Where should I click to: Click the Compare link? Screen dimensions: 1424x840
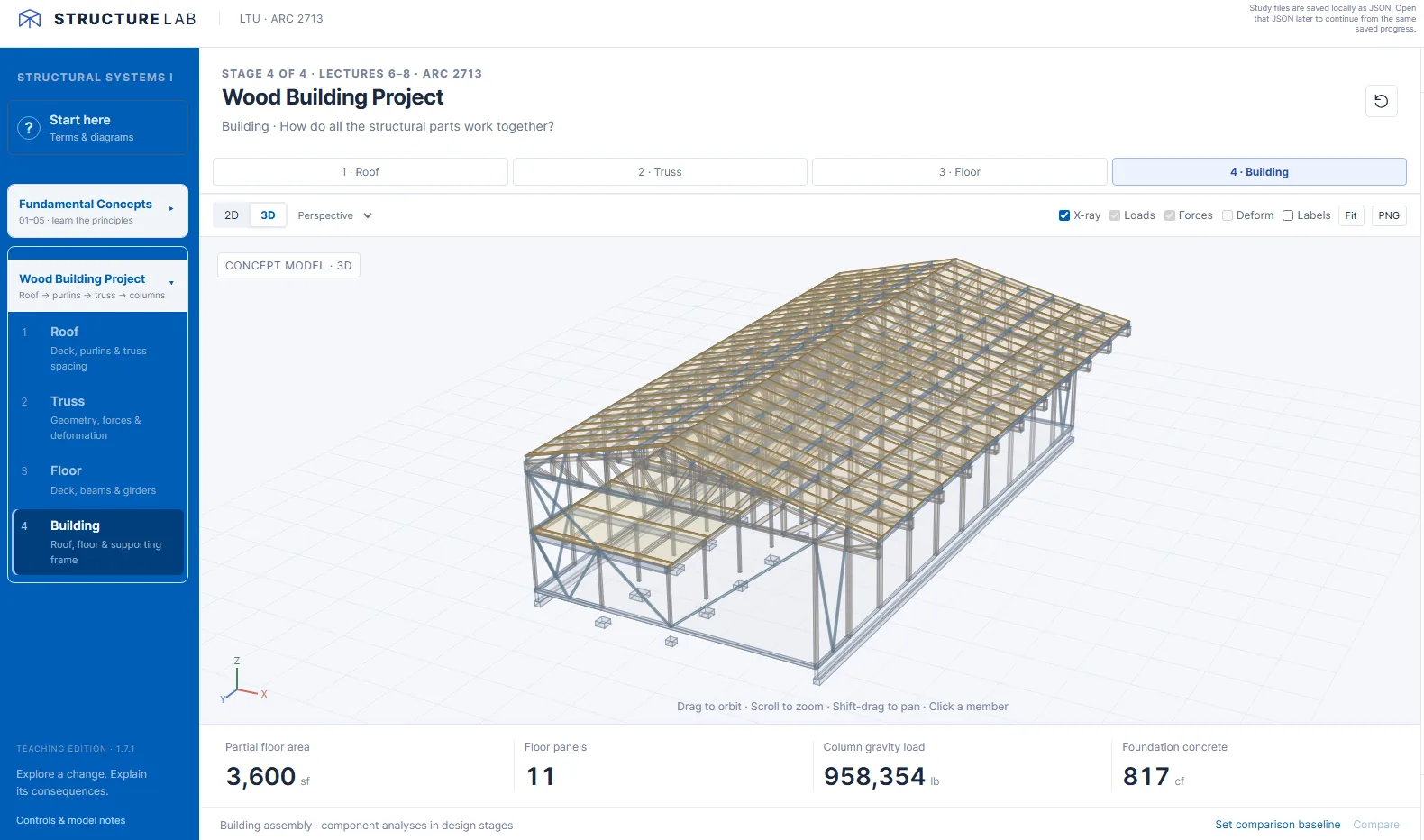(1376, 825)
